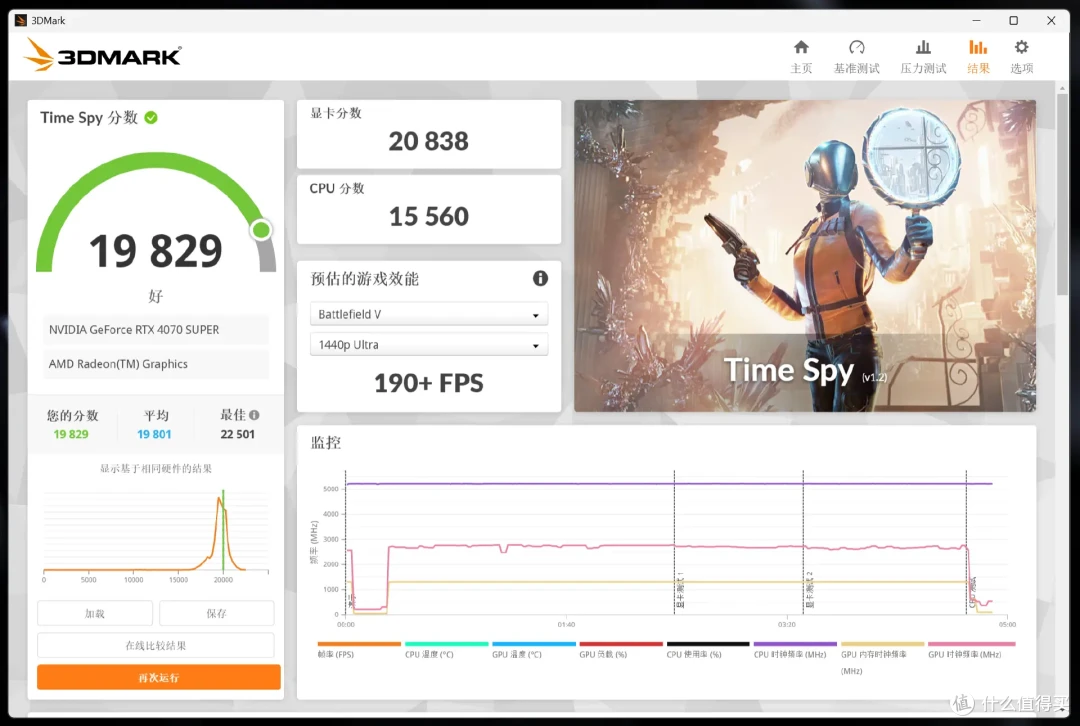Image resolution: width=1080 pixels, height=726 pixels.
Task: Click the green knob on score gauge
Action: tap(261, 229)
